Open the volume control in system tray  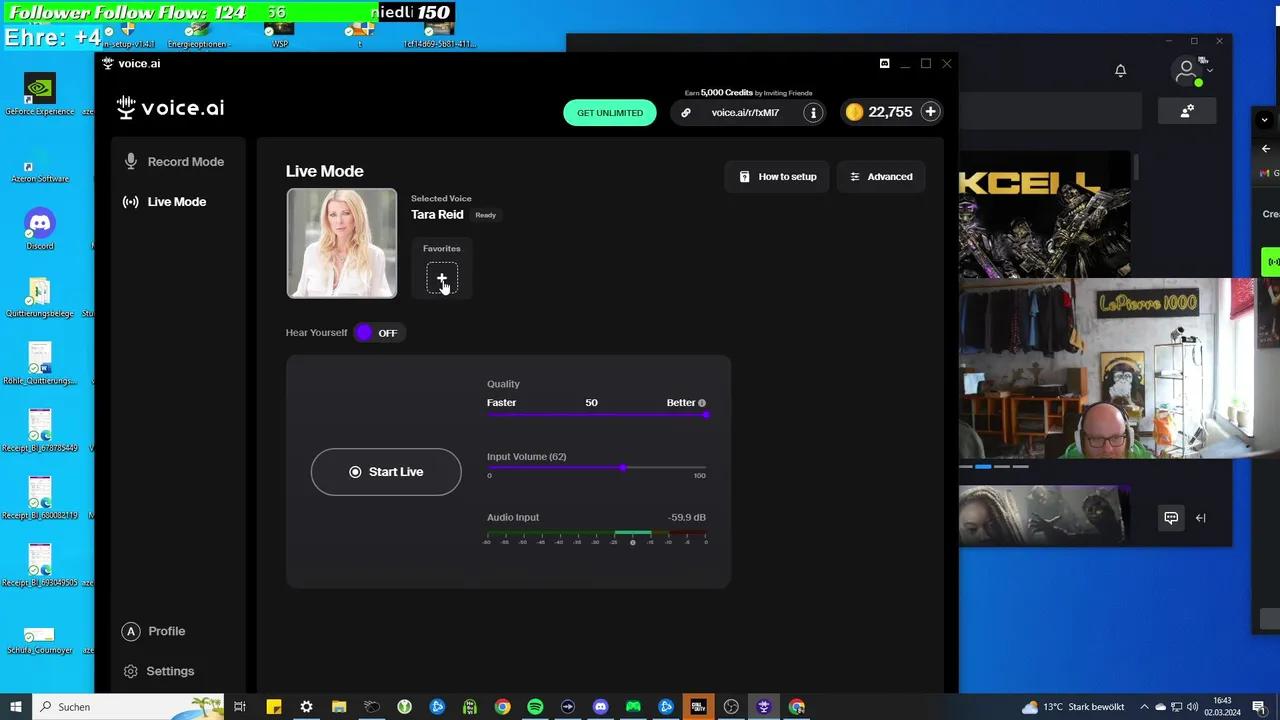pos(1192,707)
